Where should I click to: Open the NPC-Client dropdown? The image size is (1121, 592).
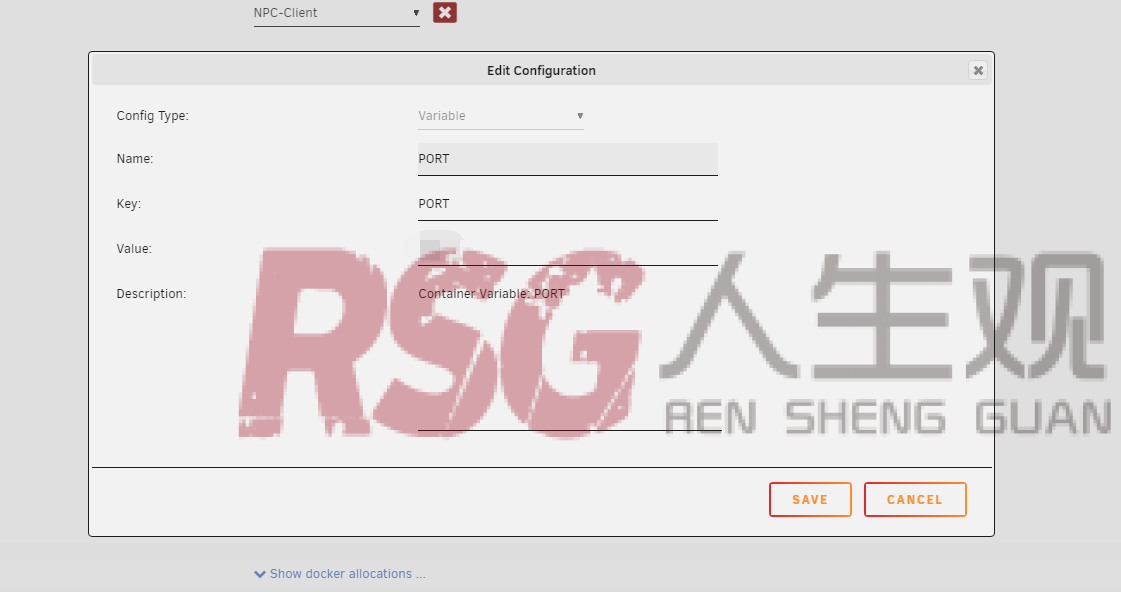point(336,13)
